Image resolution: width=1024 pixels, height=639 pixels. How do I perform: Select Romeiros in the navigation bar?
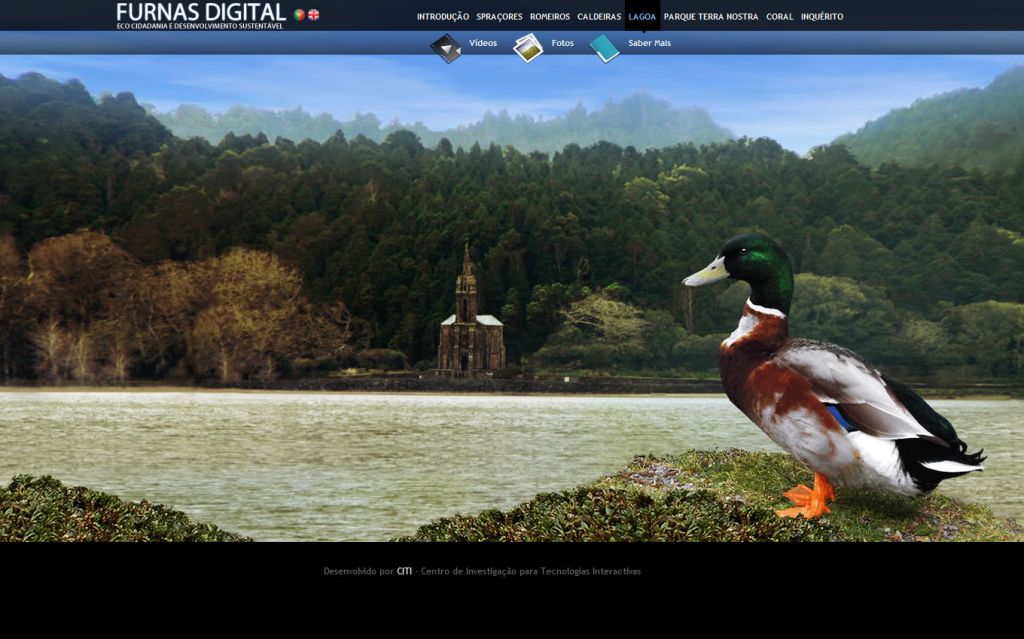coord(549,17)
